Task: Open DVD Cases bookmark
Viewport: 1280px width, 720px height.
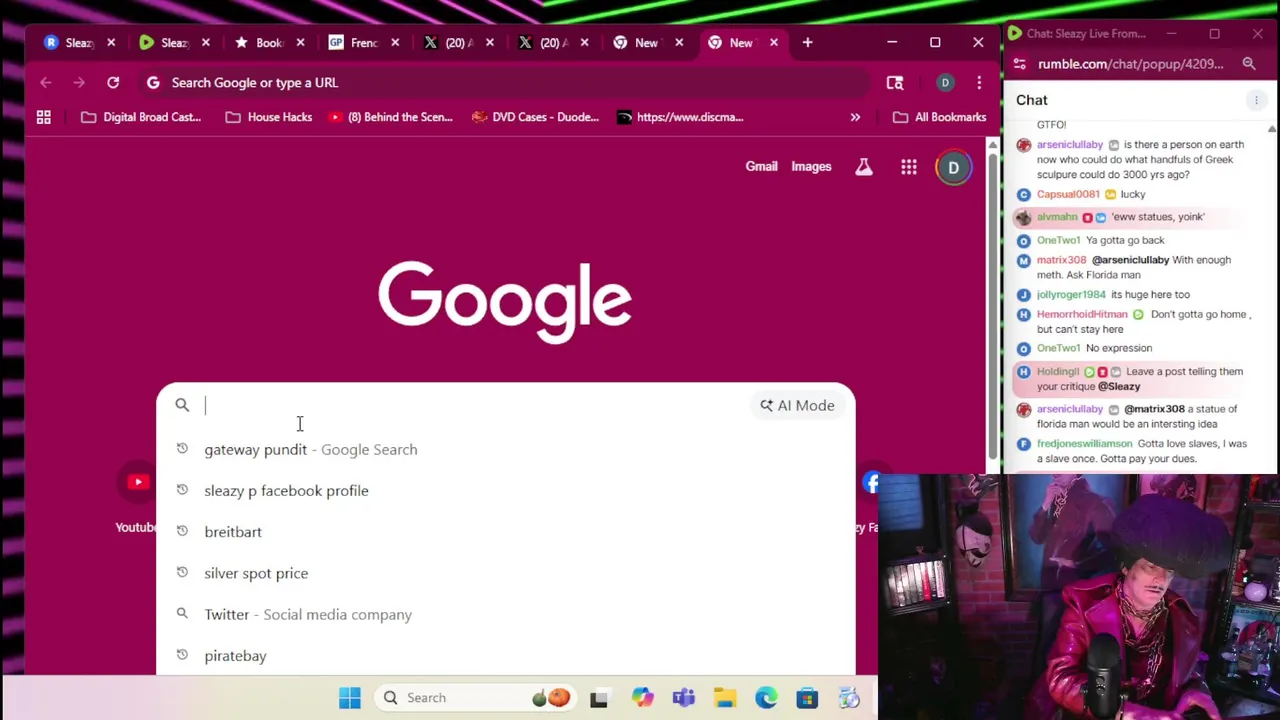Action: [x=535, y=117]
